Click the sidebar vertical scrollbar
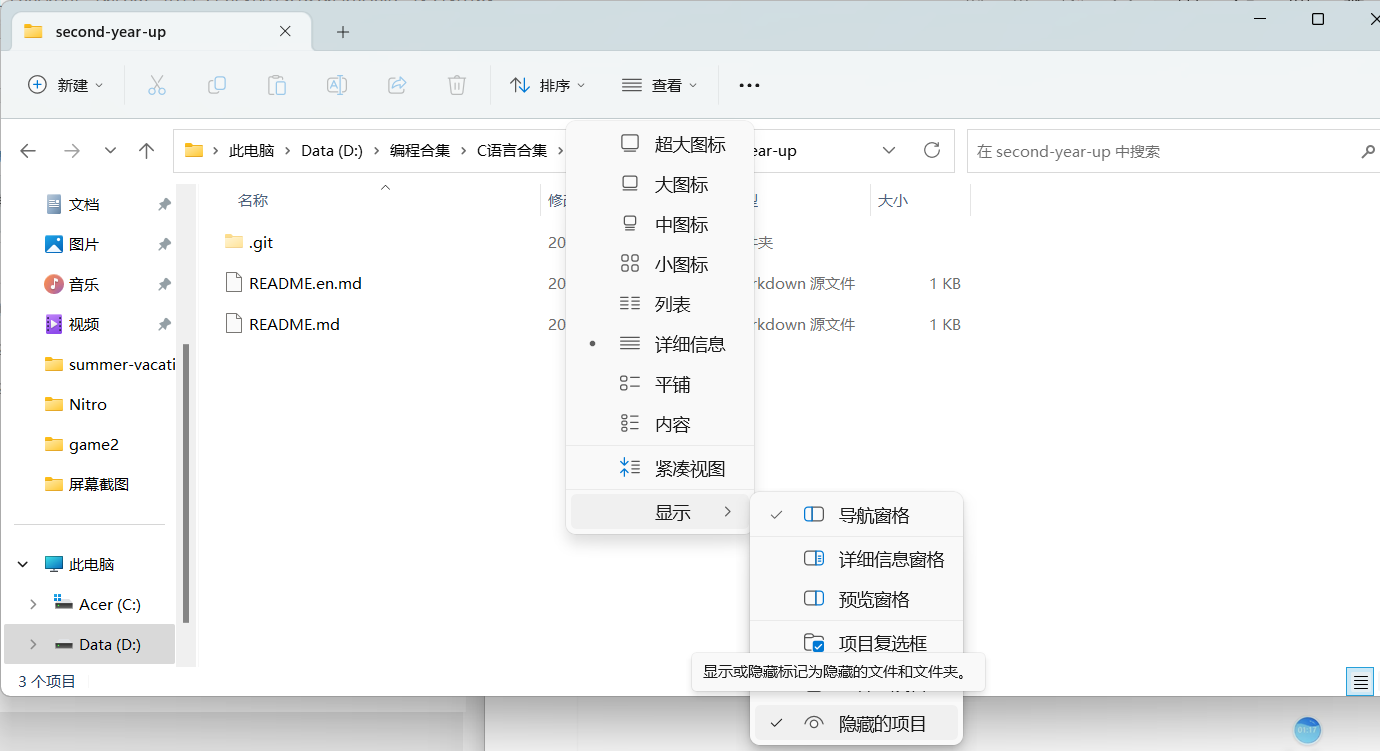 click(x=185, y=483)
